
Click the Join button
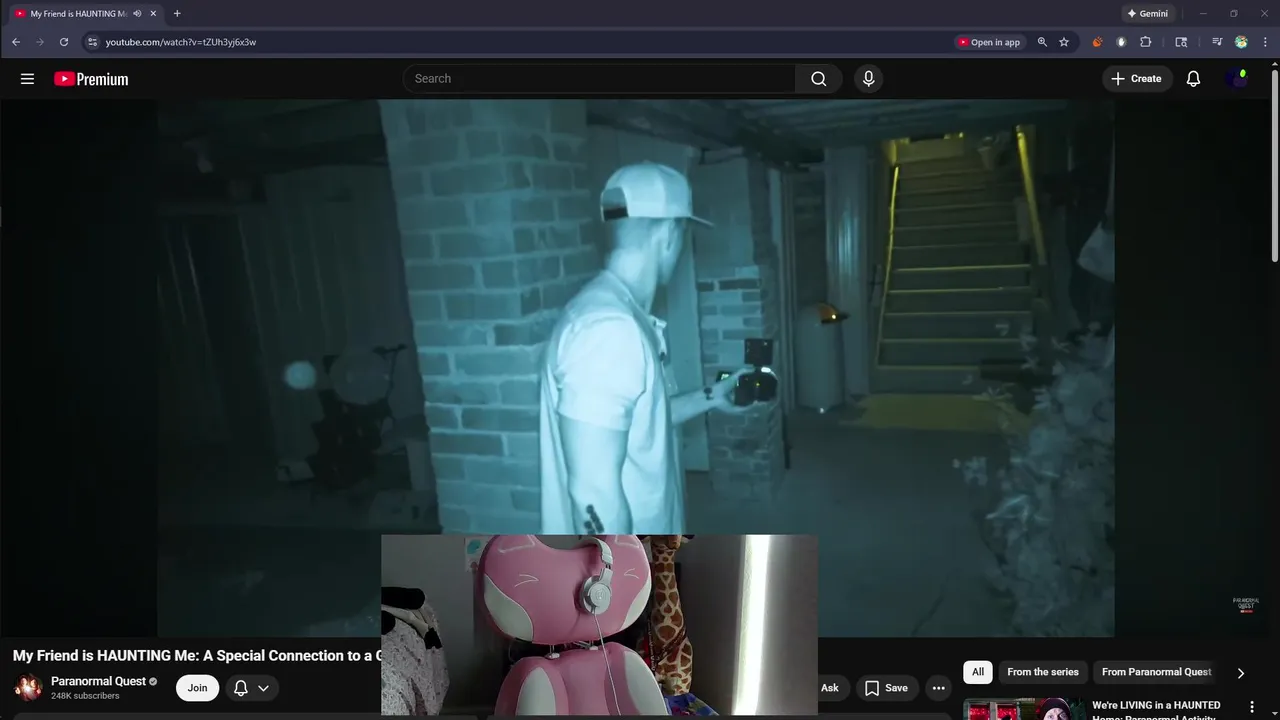click(197, 688)
